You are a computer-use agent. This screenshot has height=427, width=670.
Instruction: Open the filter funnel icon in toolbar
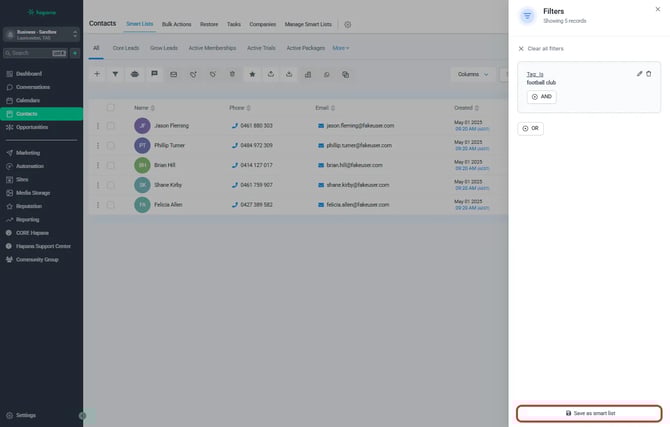tap(115, 74)
